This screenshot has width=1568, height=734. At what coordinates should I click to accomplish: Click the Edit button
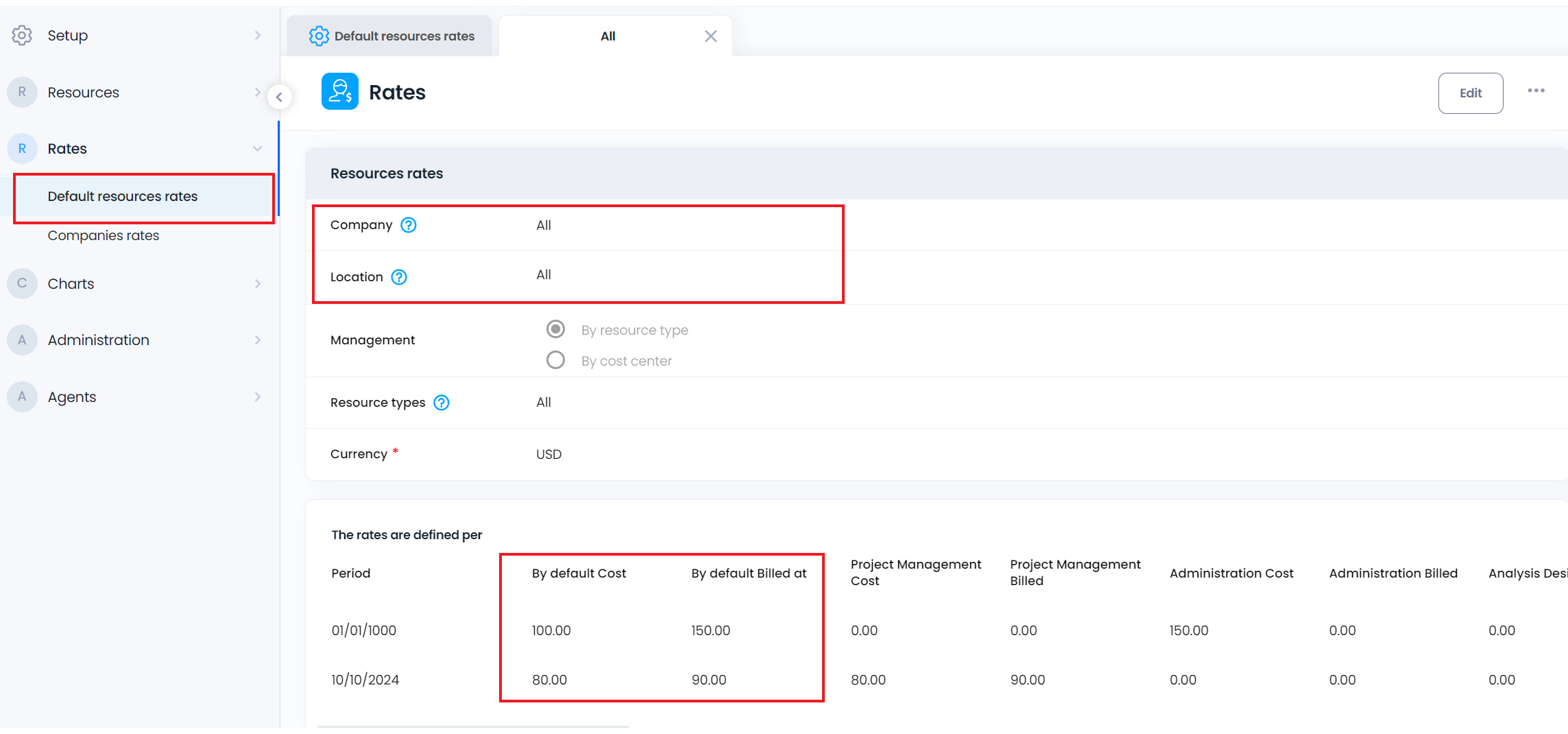pyautogui.click(x=1471, y=93)
